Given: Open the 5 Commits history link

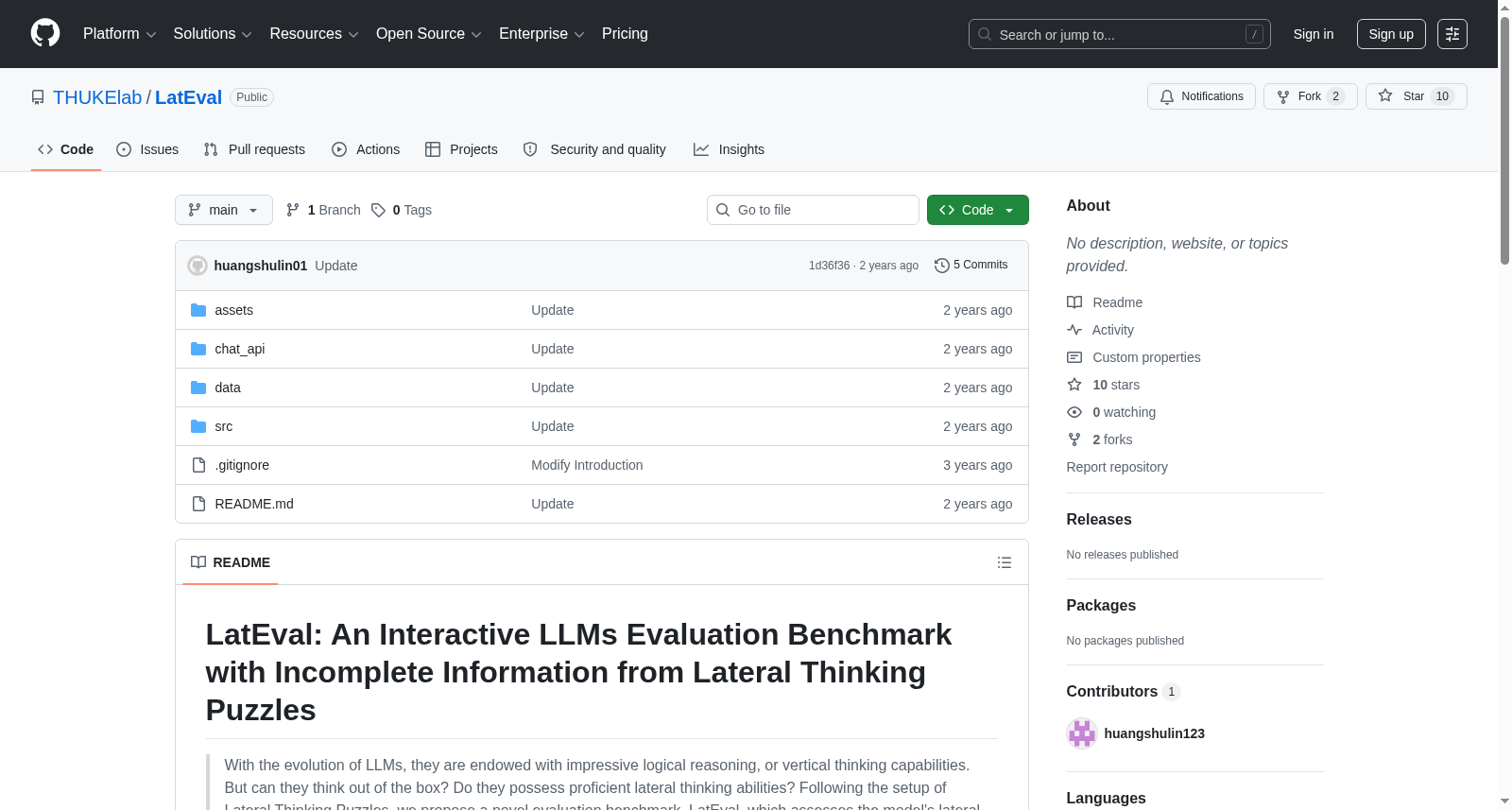Looking at the screenshot, I should click(x=971, y=266).
